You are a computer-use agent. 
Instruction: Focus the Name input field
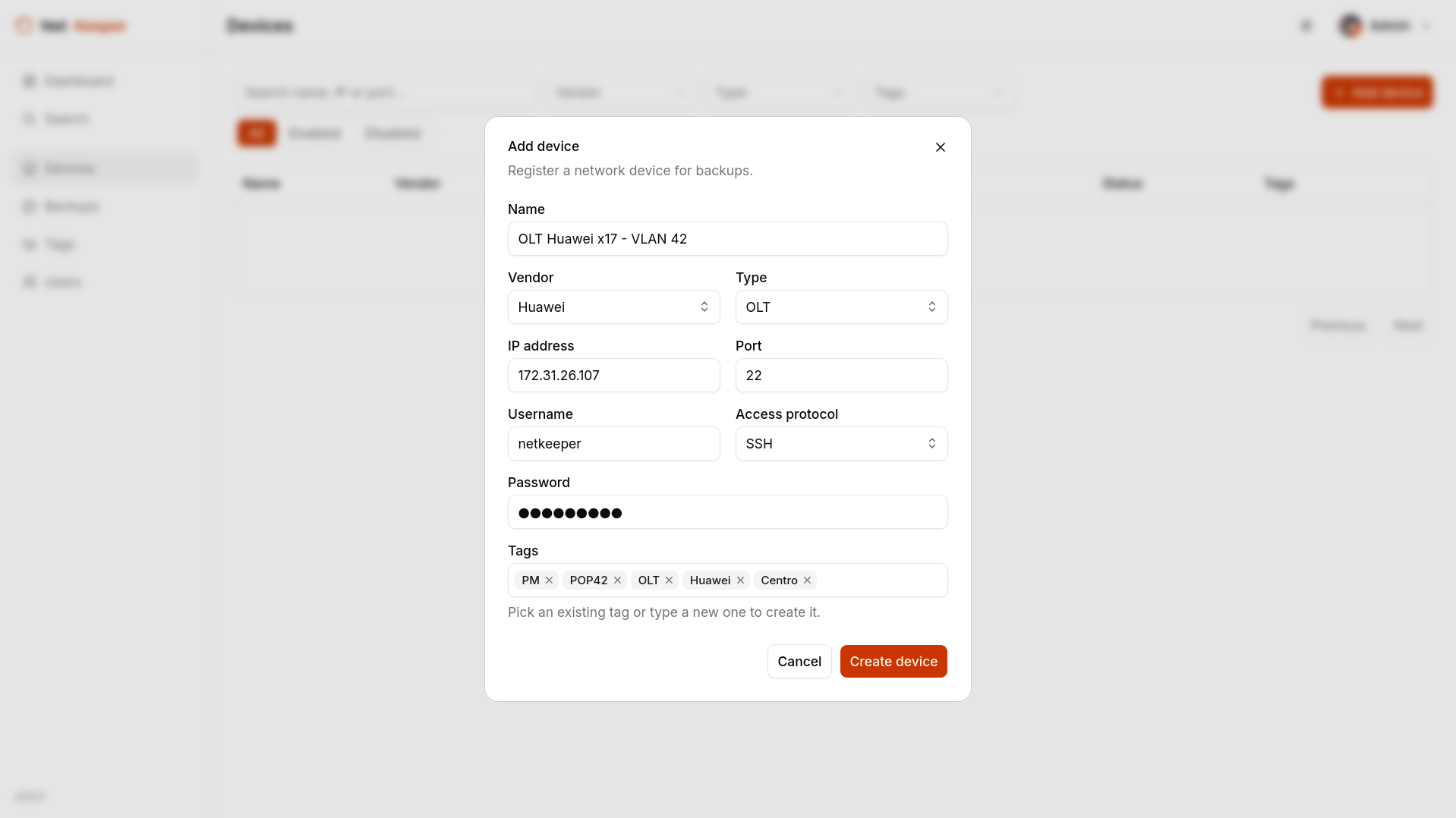[727, 239]
